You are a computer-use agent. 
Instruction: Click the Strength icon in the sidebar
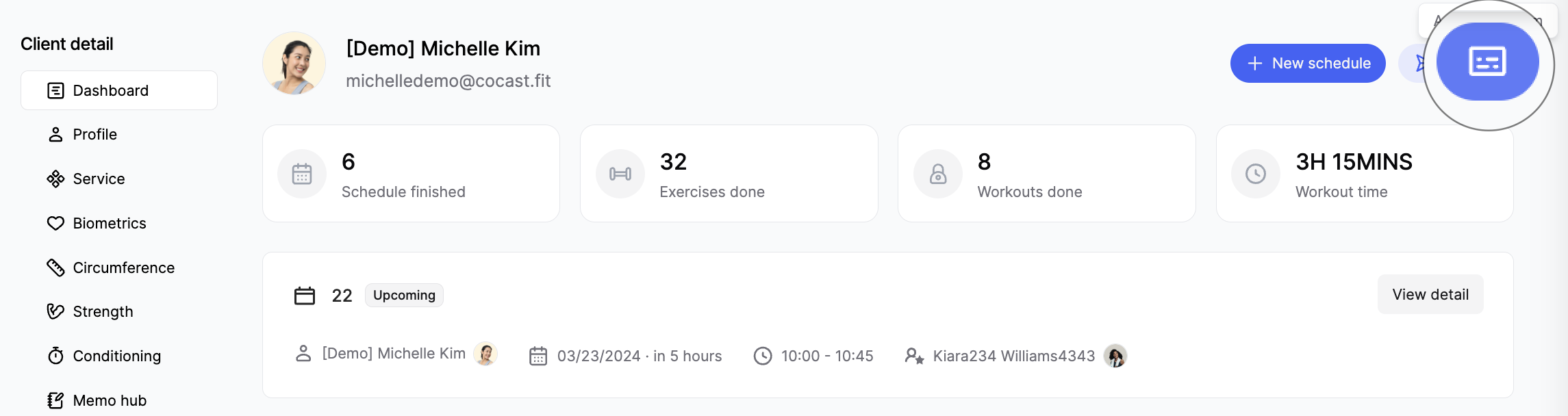[x=55, y=311]
